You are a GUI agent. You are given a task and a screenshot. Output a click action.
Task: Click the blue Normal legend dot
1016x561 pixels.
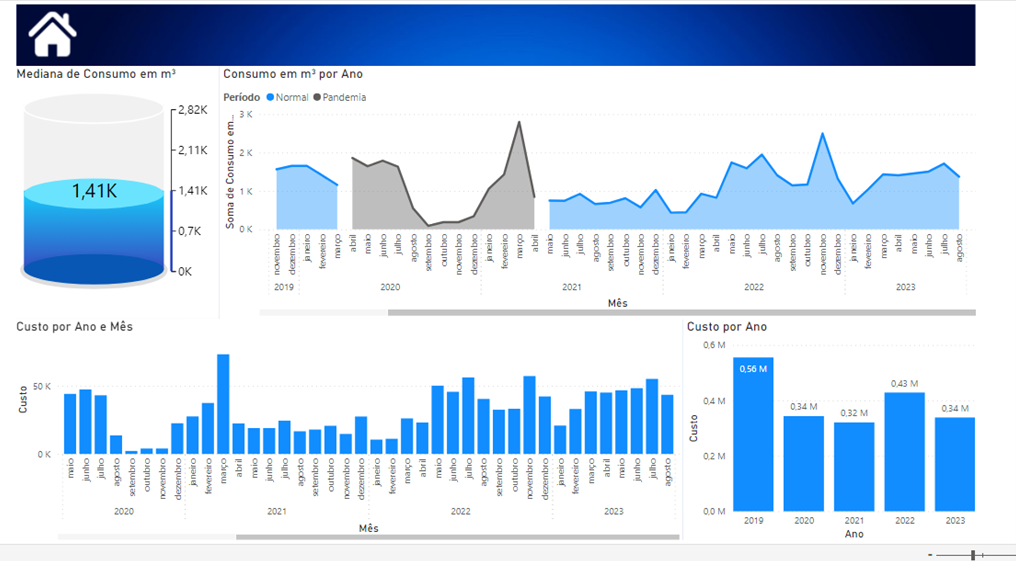(x=269, y=98)
